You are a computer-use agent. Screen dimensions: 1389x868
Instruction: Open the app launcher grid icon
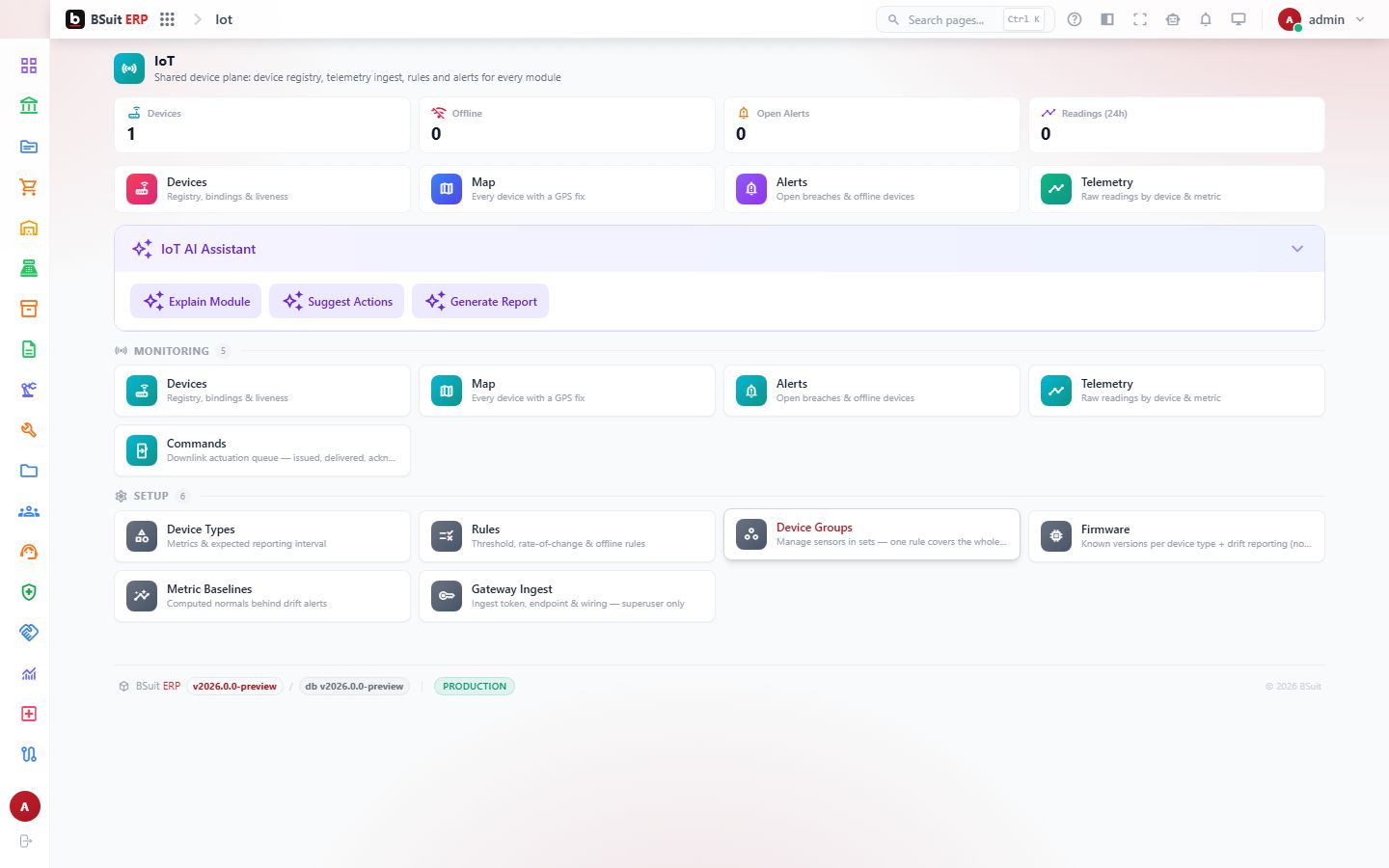pos(167,19)
